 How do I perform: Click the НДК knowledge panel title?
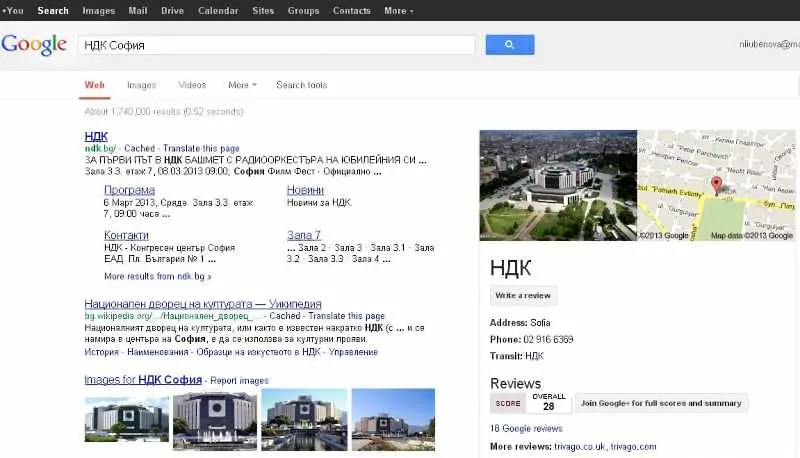(511, 268)
